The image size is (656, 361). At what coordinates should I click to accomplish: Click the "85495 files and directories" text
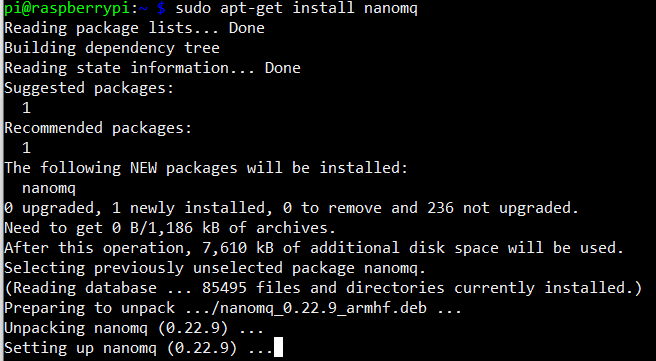[323, 288]
